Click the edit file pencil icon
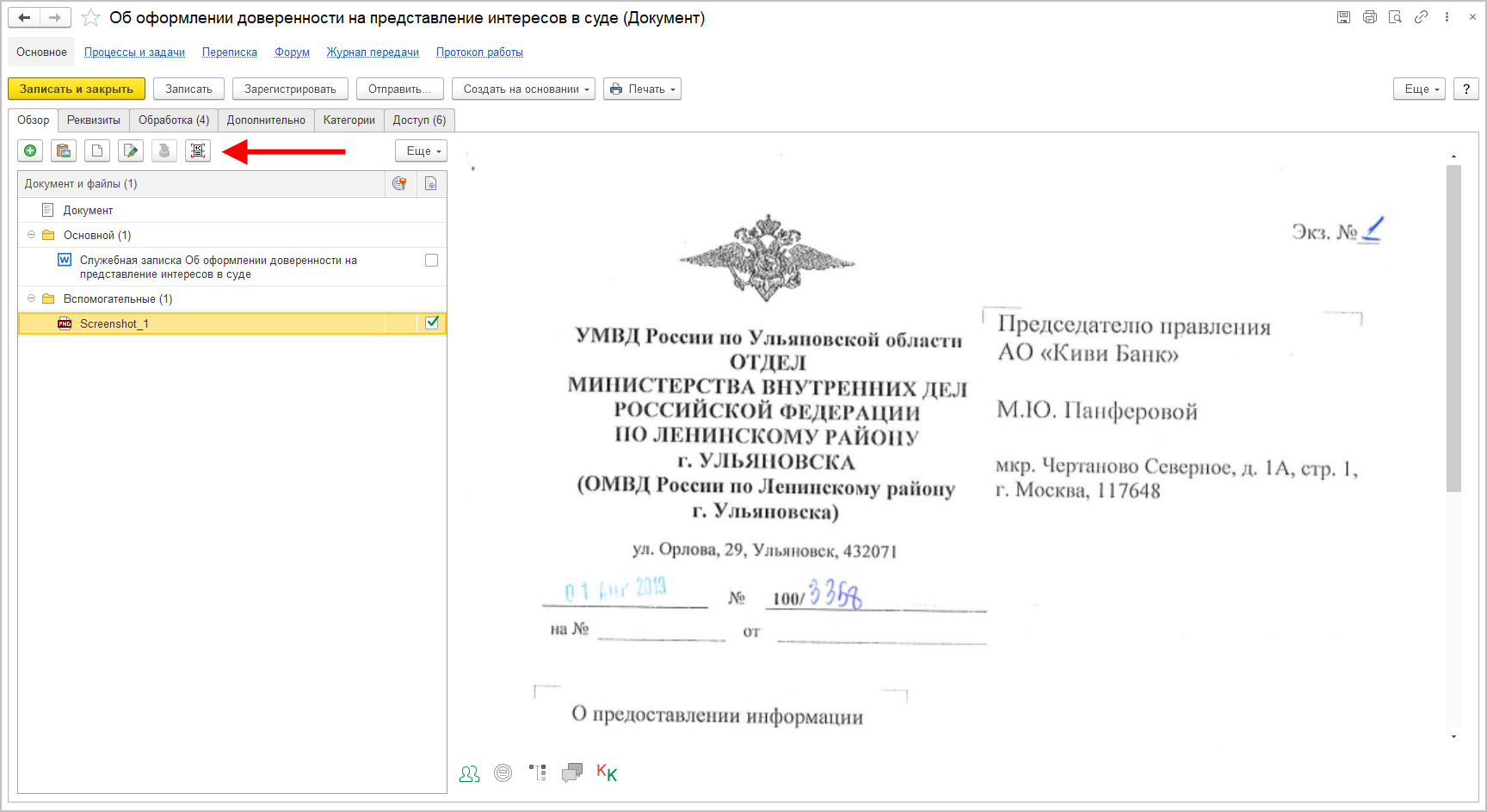This screenshot has height=812, width=1487. click(x=131, y=151)
